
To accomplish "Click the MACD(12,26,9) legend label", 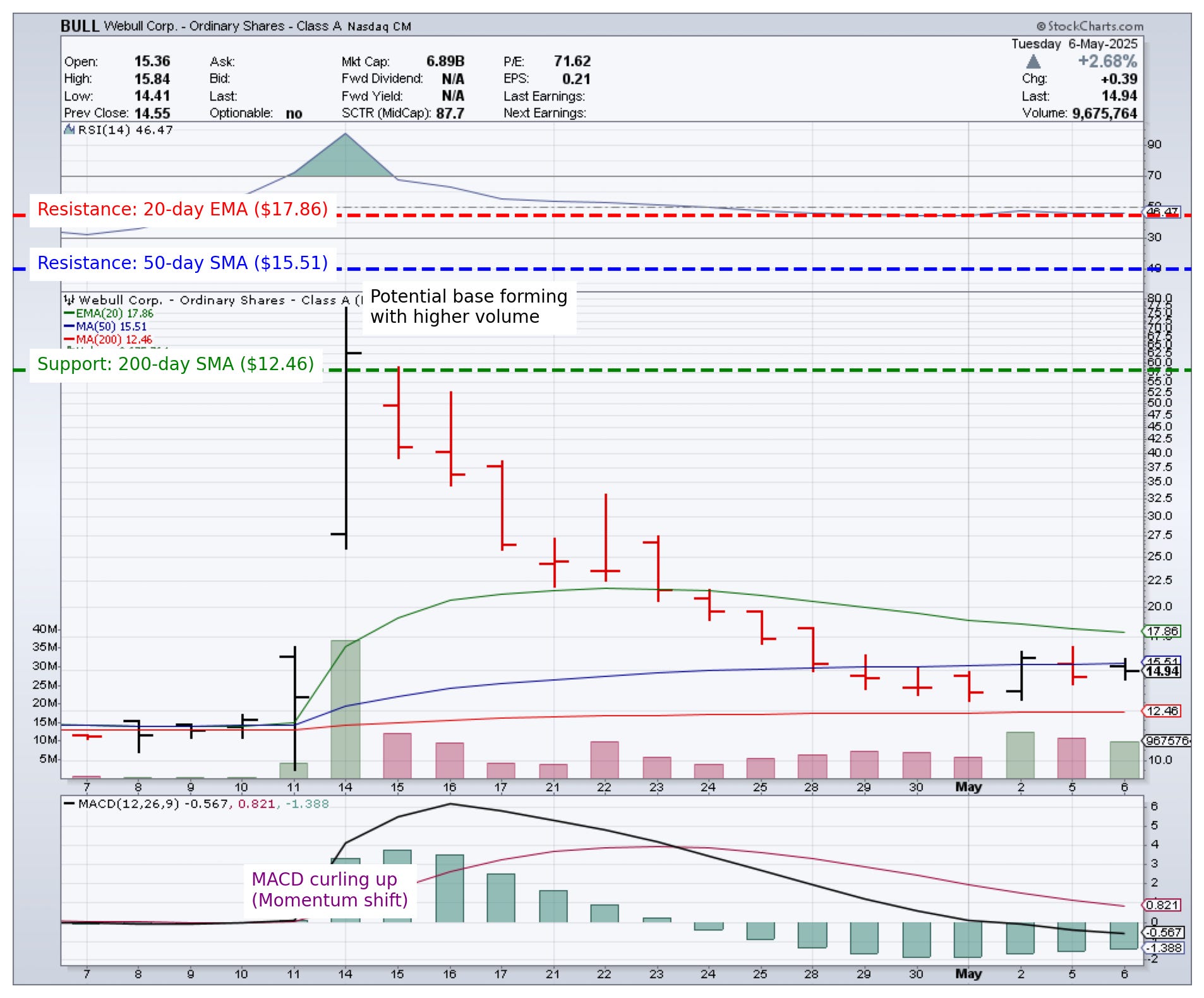I will 129,804.
